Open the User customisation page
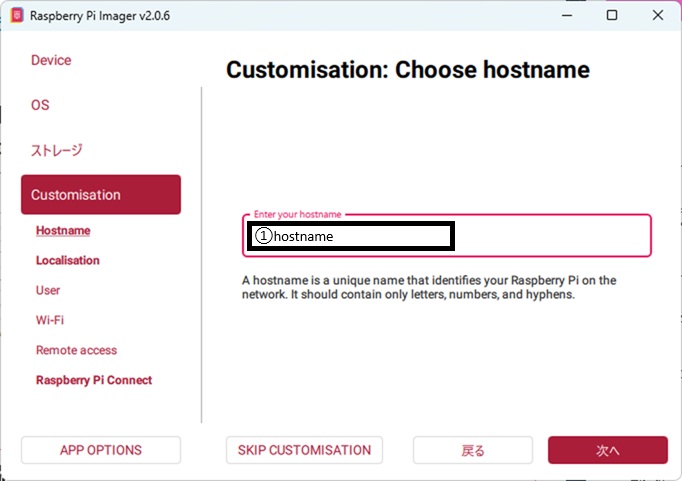This screenshot has width=682, height=481. (48, 290)
